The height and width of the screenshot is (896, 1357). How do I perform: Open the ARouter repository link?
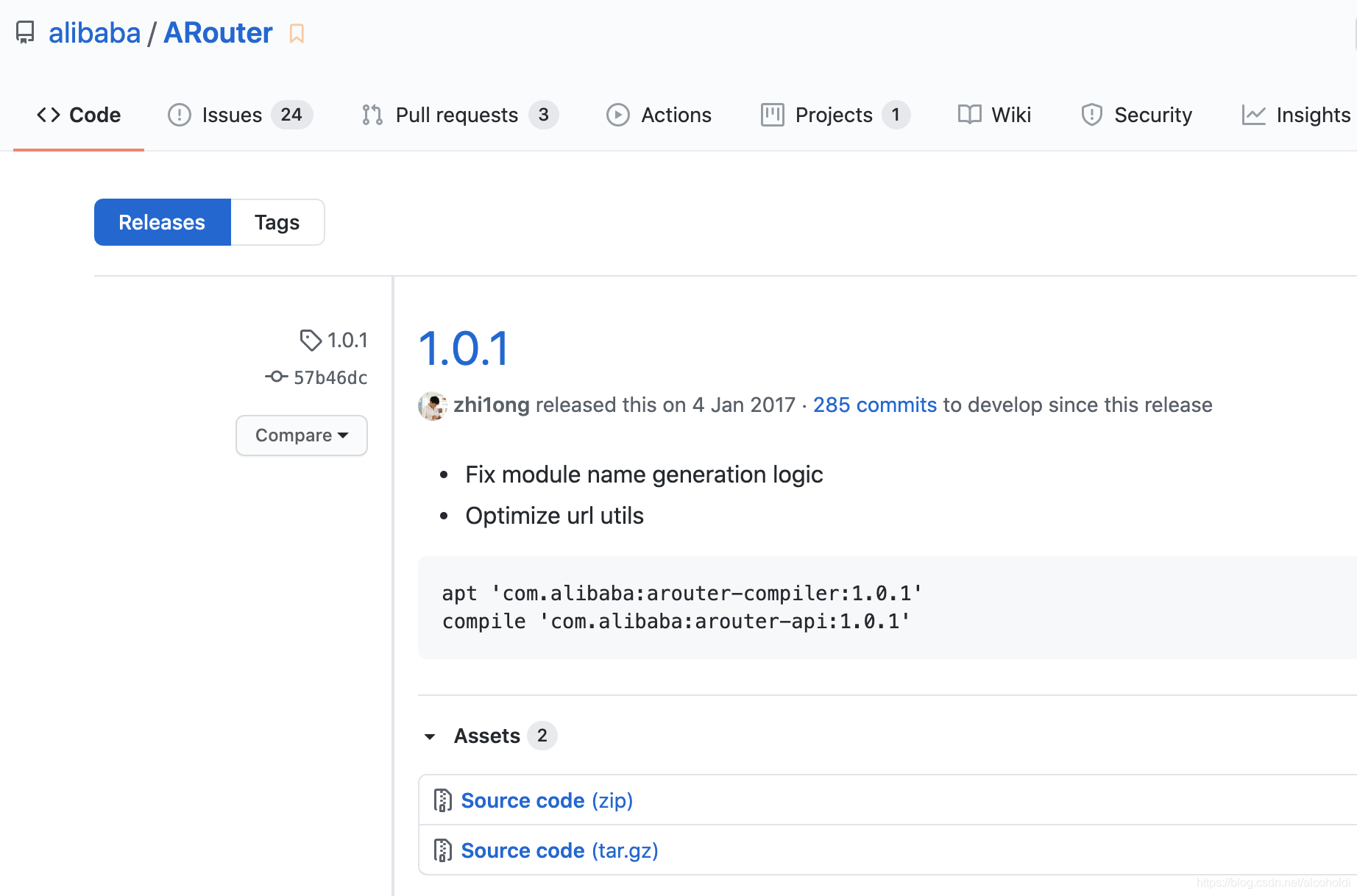tap(218, 33)
